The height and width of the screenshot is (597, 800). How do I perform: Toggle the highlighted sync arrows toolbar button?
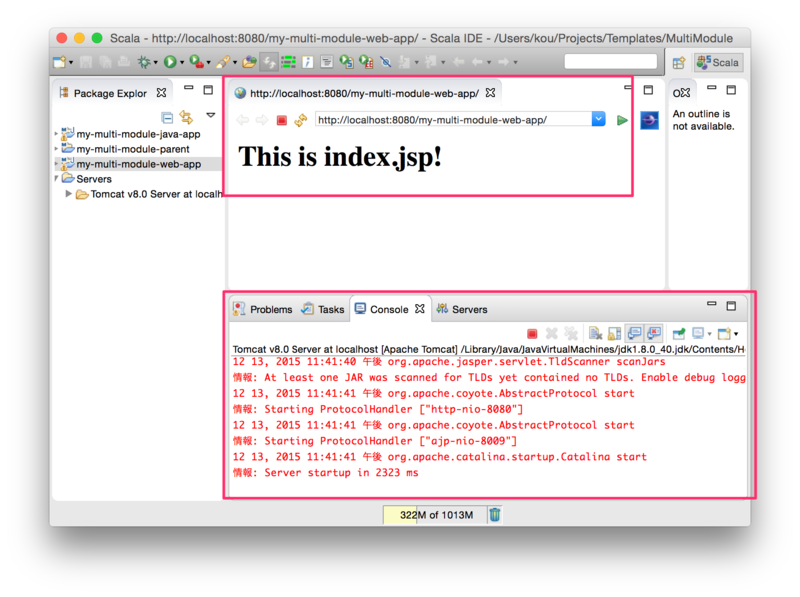[x=268, y=62]
